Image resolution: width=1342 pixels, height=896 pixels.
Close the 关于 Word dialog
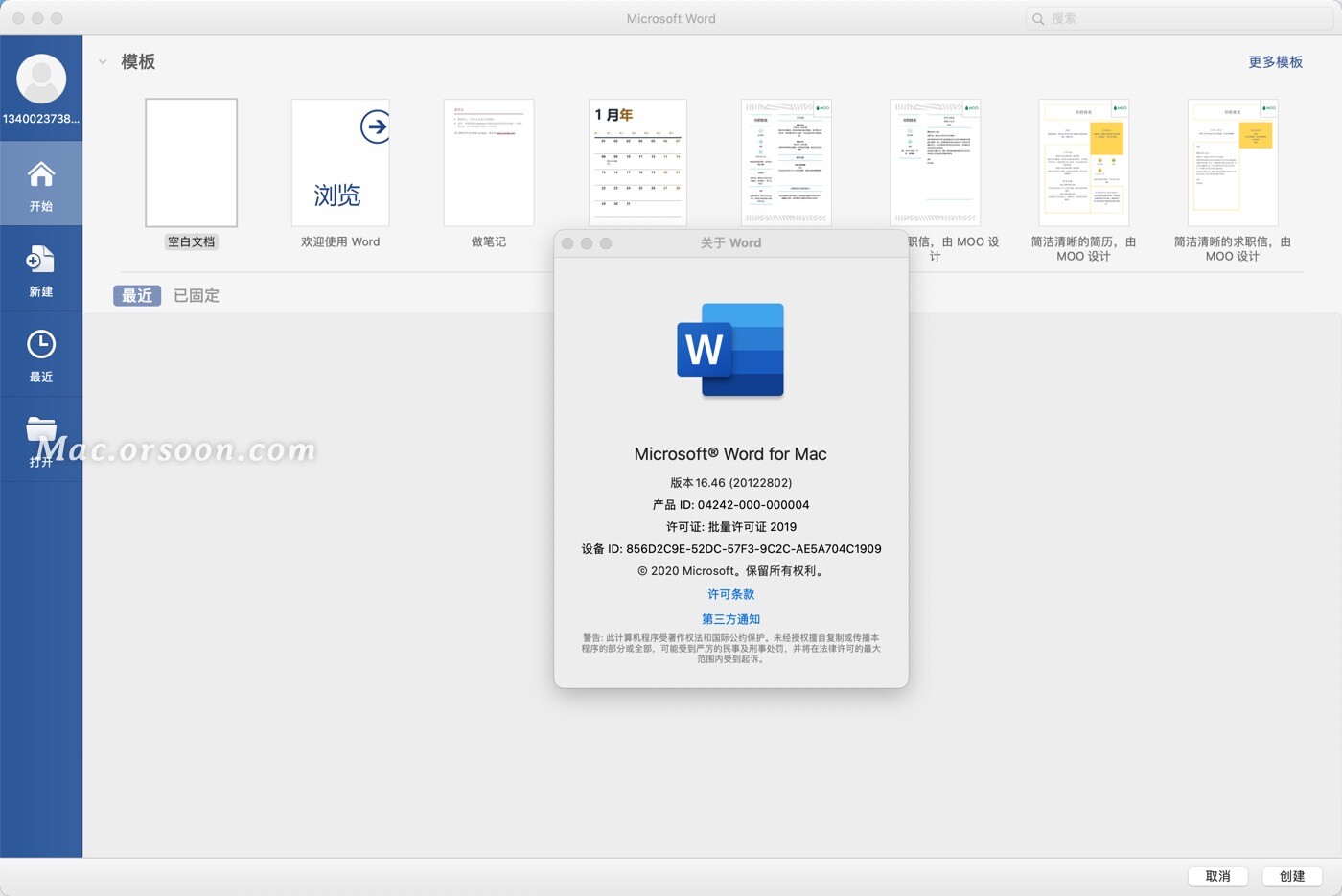[567, 243]
